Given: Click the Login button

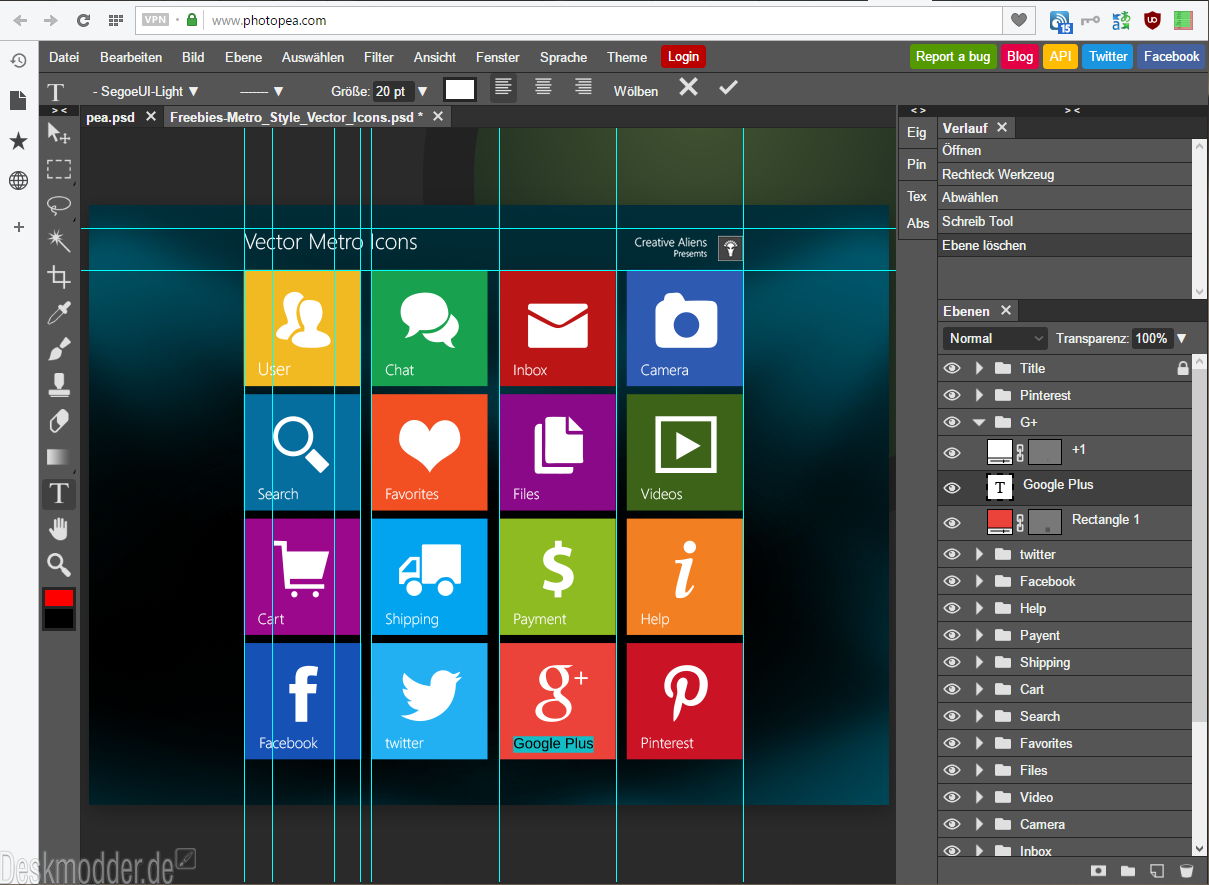Looking at the screenshot, I should (683, 57).
